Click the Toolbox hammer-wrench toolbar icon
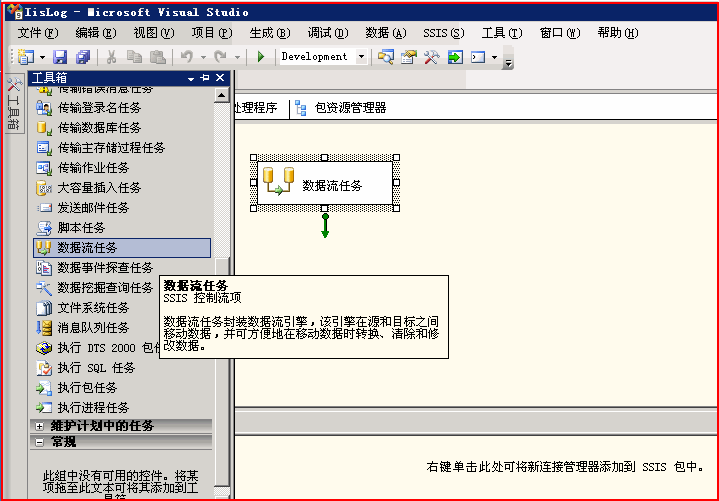The height and width of the screenshot is (501, 719). (431, 57)
